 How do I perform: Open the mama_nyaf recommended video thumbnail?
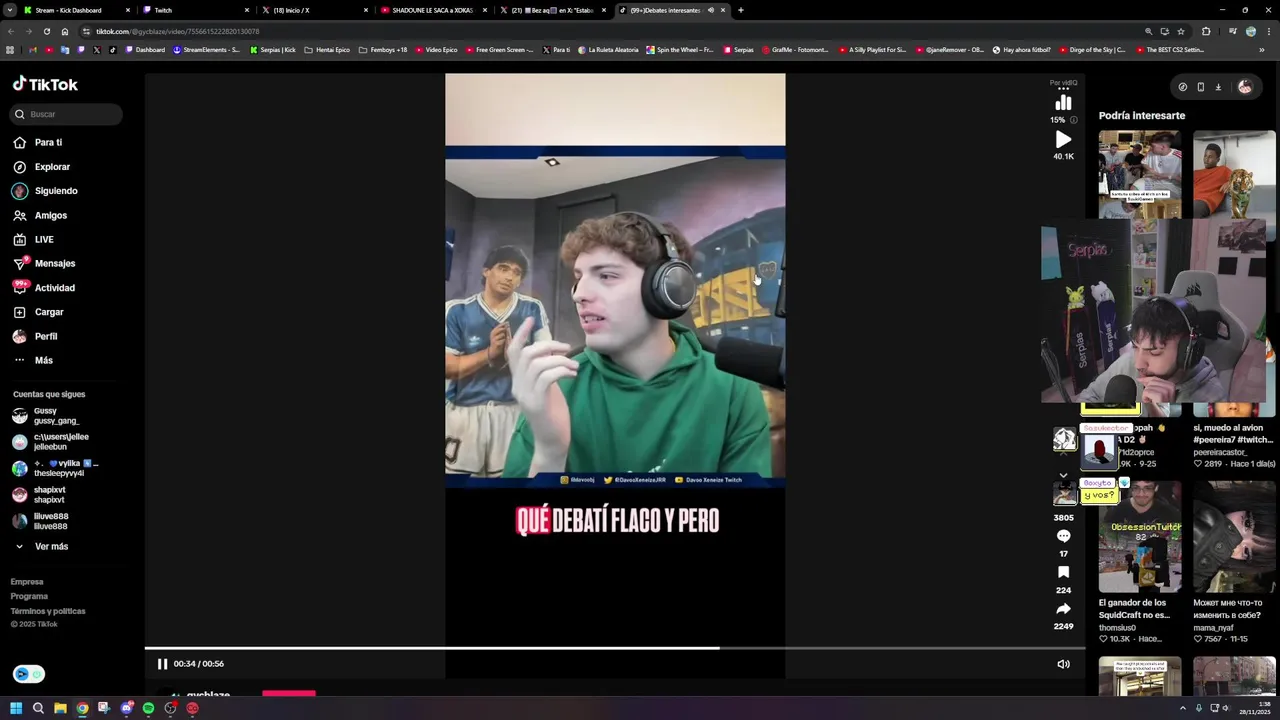coord(1234,537)
